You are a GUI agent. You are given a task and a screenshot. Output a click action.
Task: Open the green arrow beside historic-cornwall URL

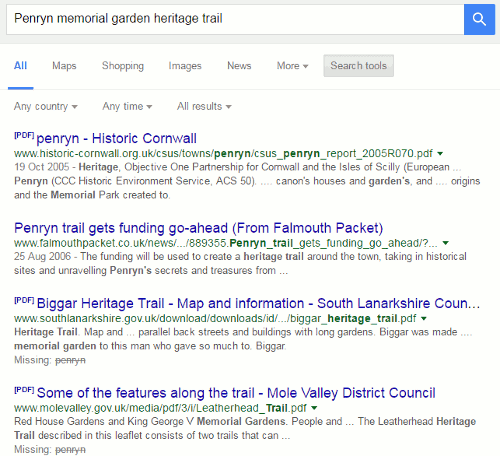(x=440, y=154)
